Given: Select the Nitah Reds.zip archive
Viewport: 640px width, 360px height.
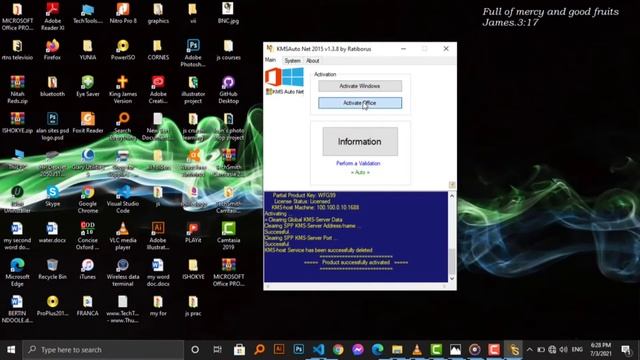Looking at the screenshot, I should click(17, 89).
